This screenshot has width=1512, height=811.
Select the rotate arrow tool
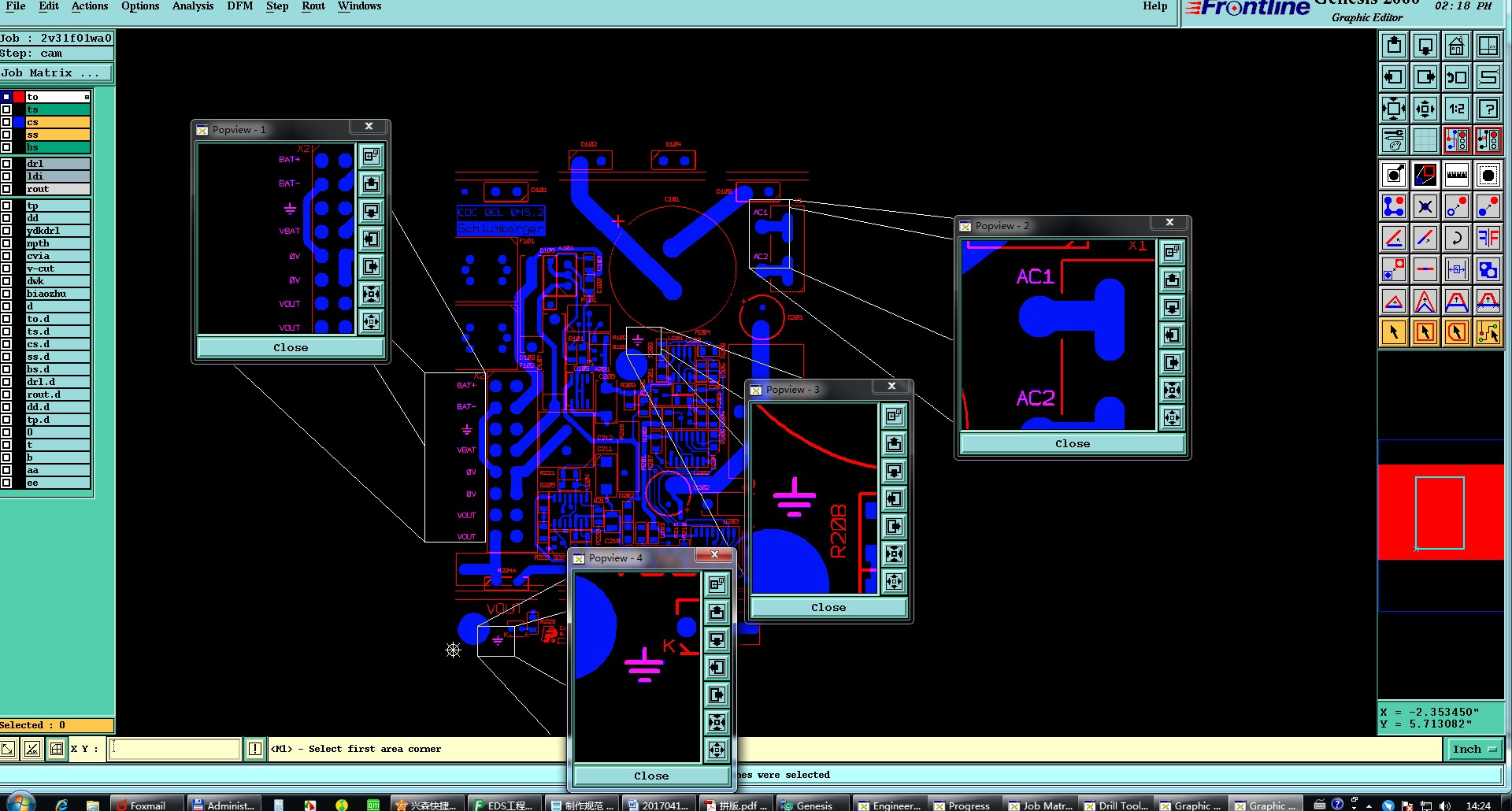[1457, 238]
